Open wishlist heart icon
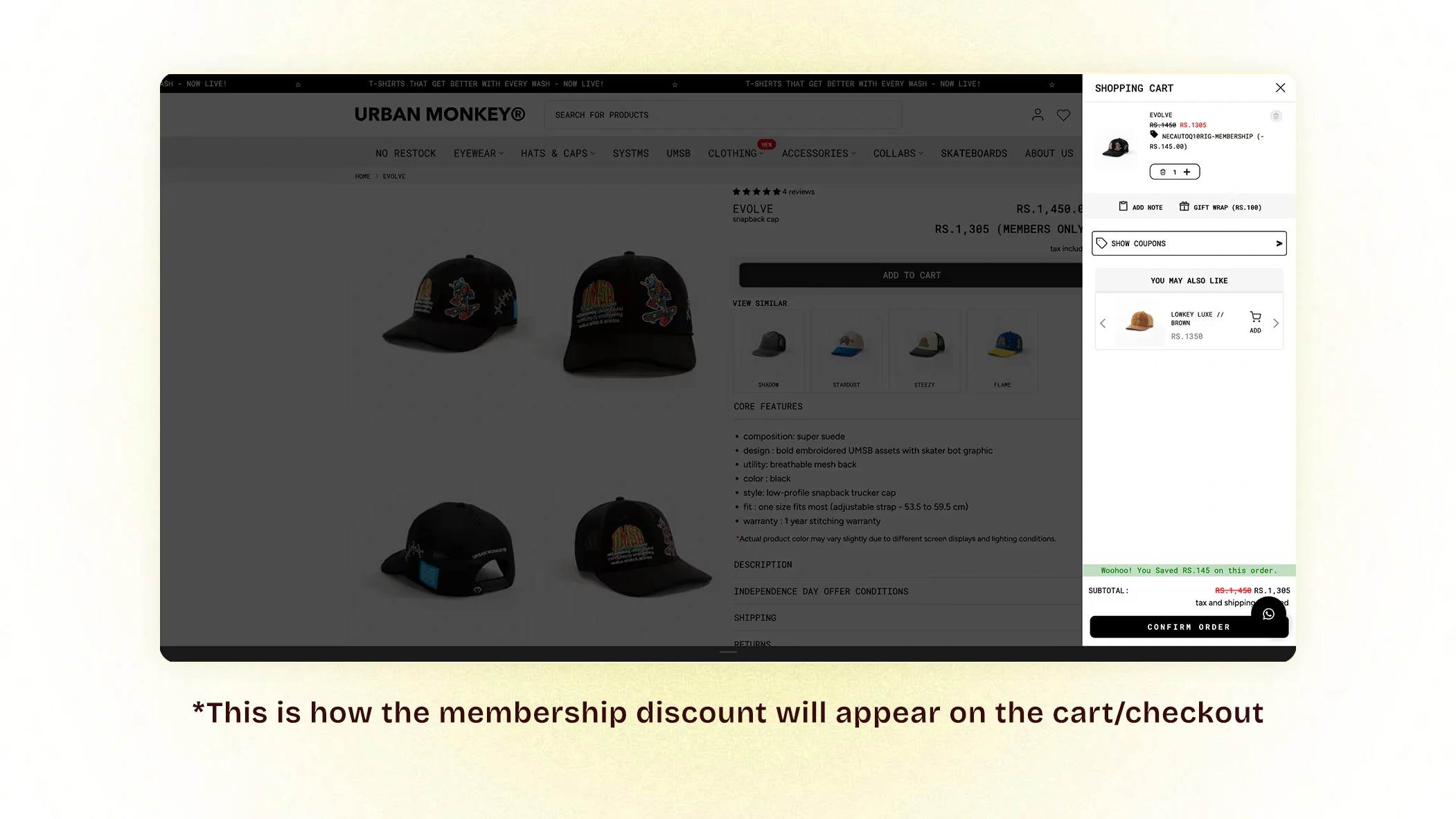 (x=1063, y=115)
